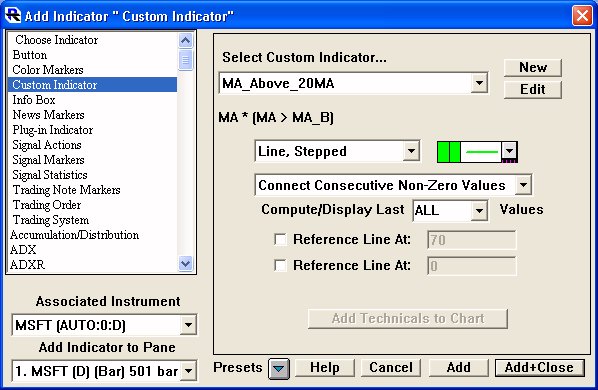Click reference line field showing 0
The image size is (598, 390).
pos(472,266)
